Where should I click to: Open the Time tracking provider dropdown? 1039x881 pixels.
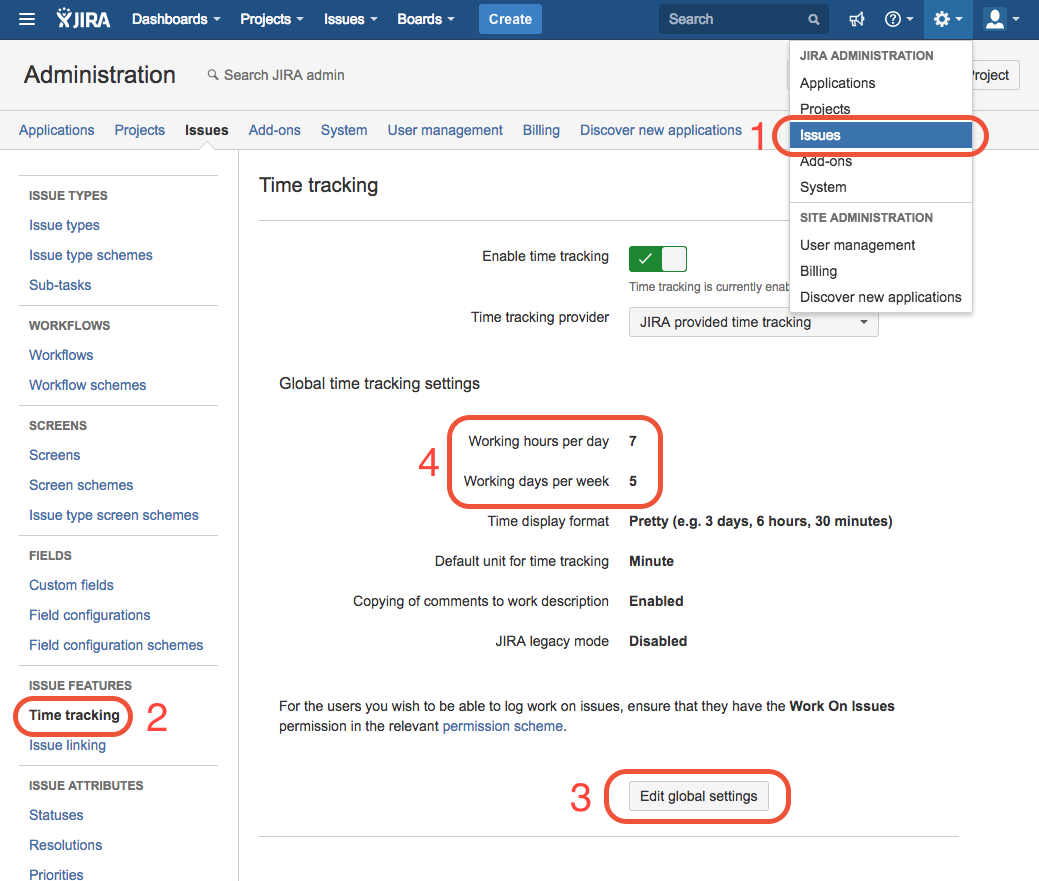[753, 323]
